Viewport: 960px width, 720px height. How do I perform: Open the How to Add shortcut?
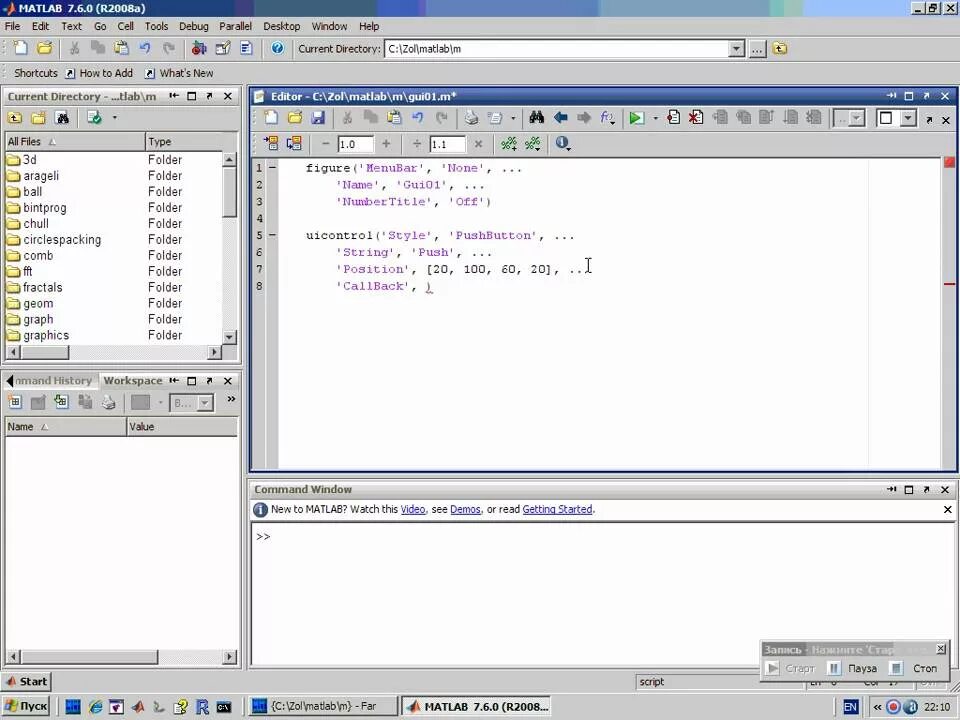(x=99, y=73)
